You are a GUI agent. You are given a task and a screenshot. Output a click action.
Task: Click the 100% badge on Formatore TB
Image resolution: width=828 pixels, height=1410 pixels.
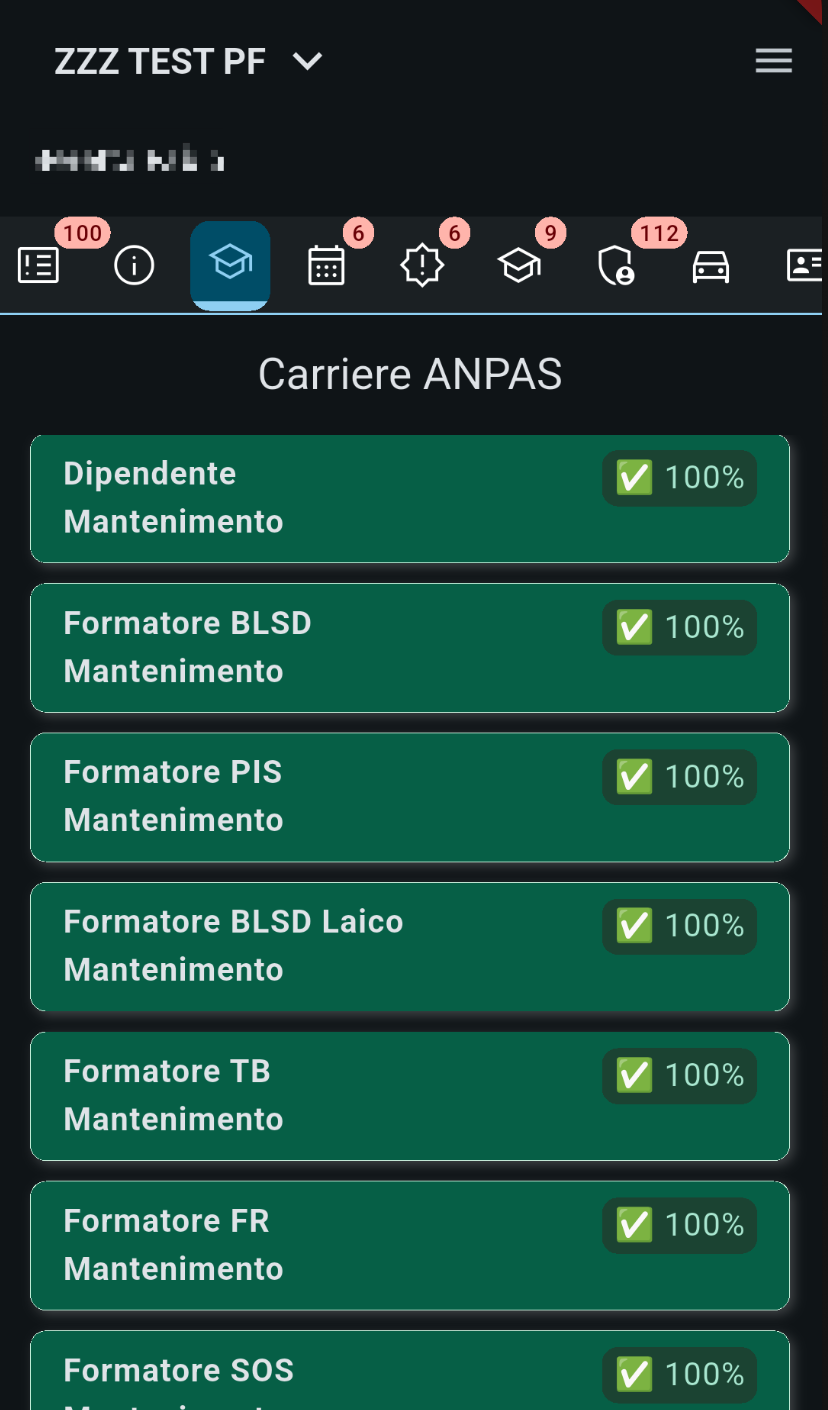679,1076
